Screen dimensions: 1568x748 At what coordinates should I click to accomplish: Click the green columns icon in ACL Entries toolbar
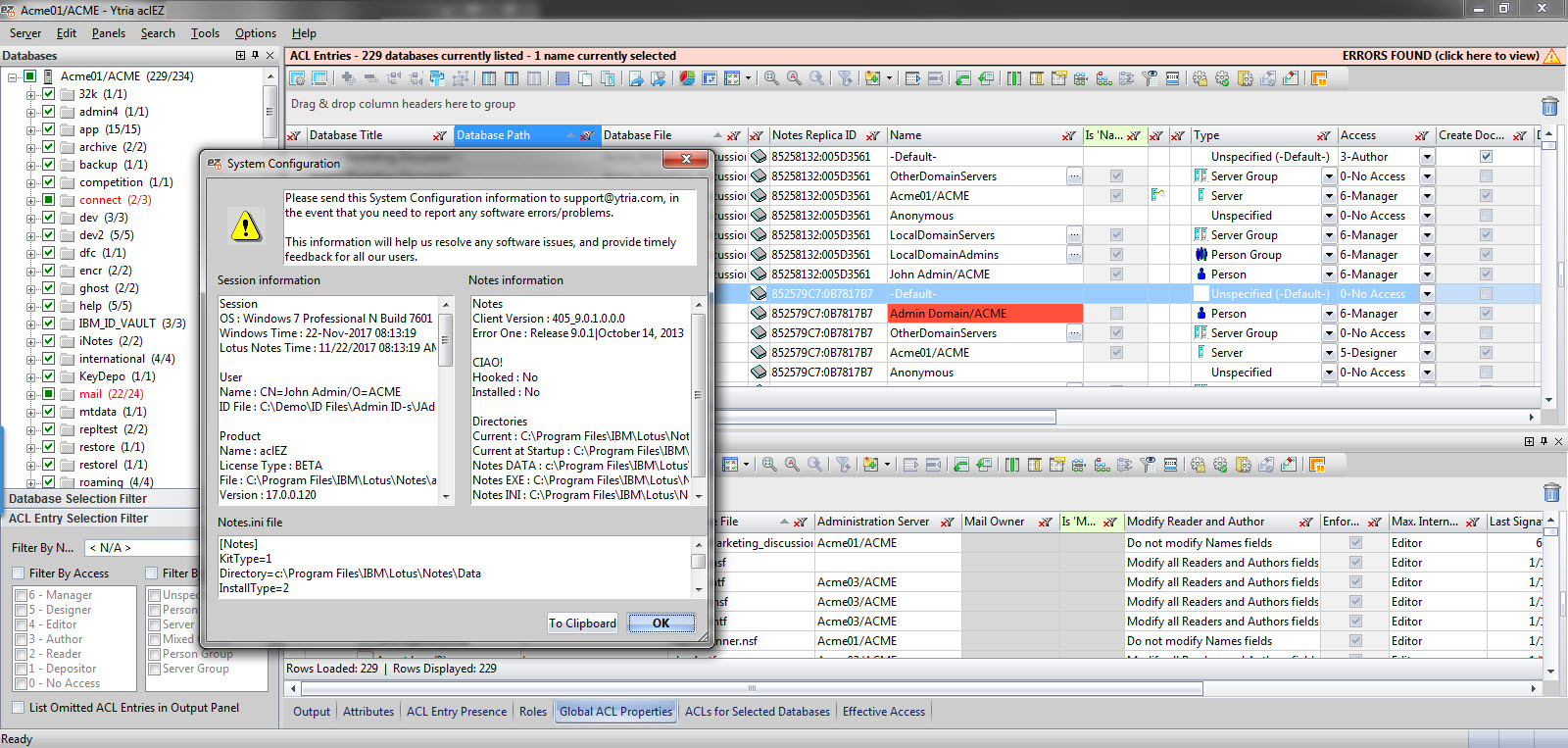coord(1013,78)
